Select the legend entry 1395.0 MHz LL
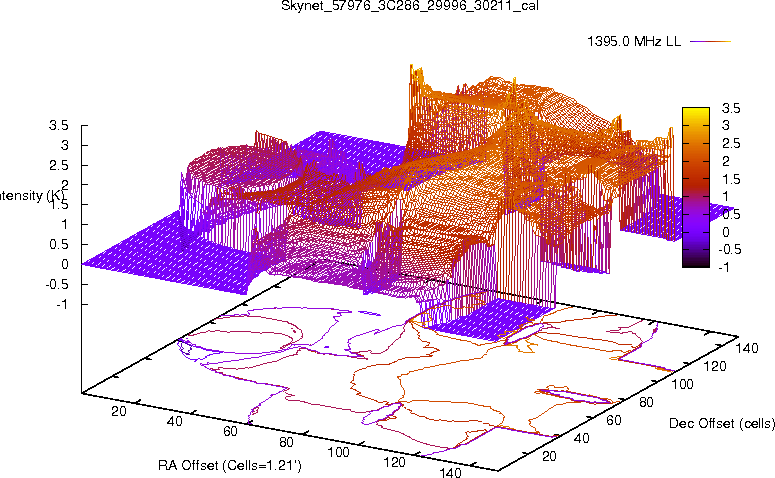 (634, 42)
